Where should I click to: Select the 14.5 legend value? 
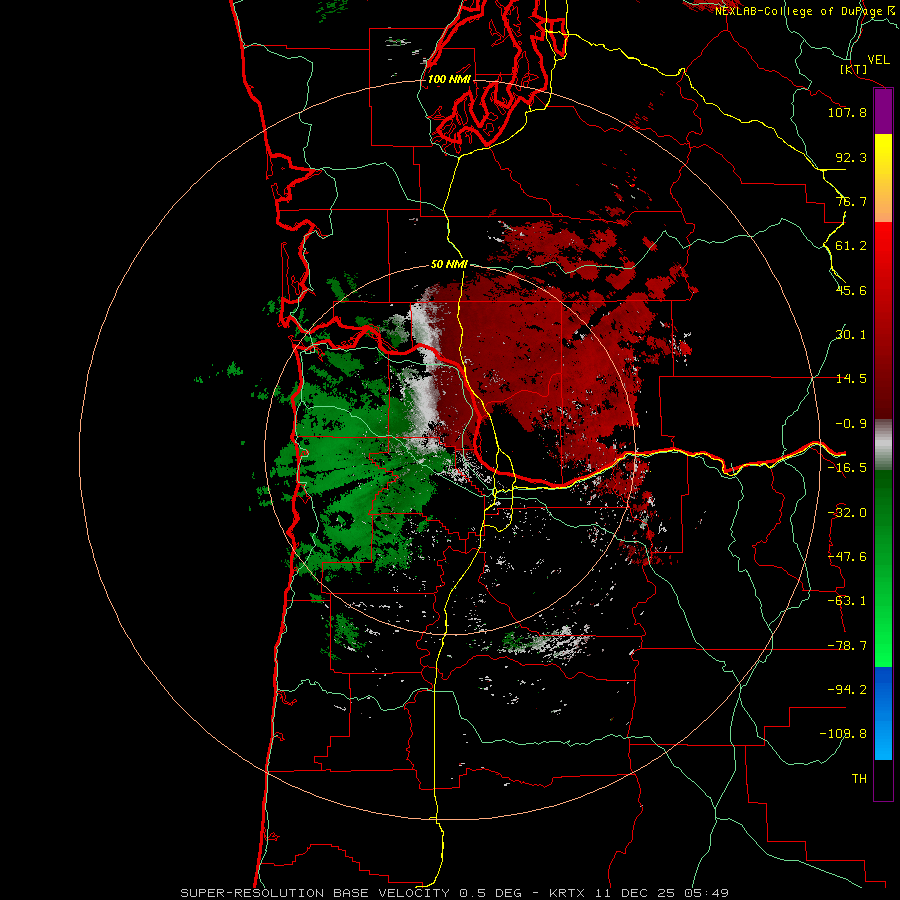851,379
